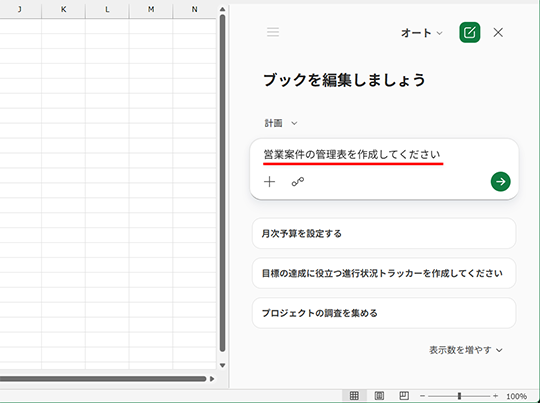Click the vertical scrollbar thumb

222,183
